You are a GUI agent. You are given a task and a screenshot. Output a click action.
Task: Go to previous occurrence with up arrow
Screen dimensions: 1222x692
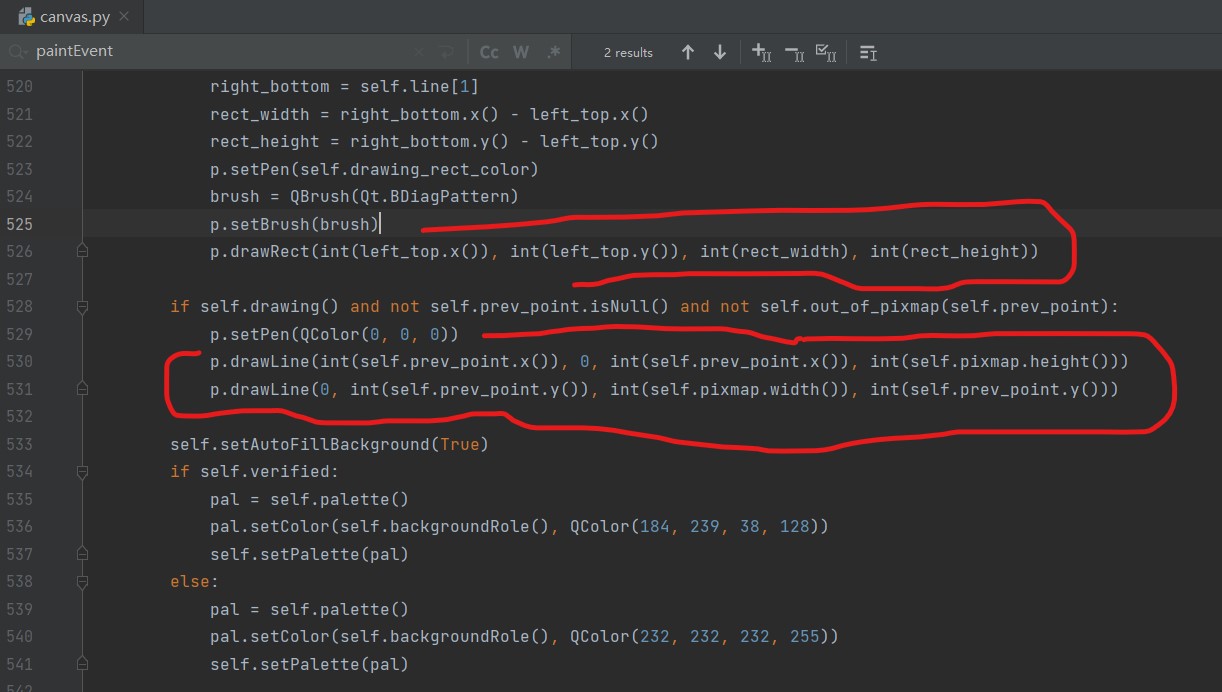688,52
